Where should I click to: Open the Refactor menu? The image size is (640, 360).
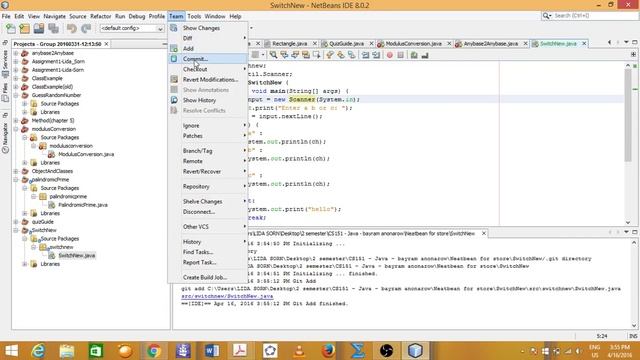100,16
